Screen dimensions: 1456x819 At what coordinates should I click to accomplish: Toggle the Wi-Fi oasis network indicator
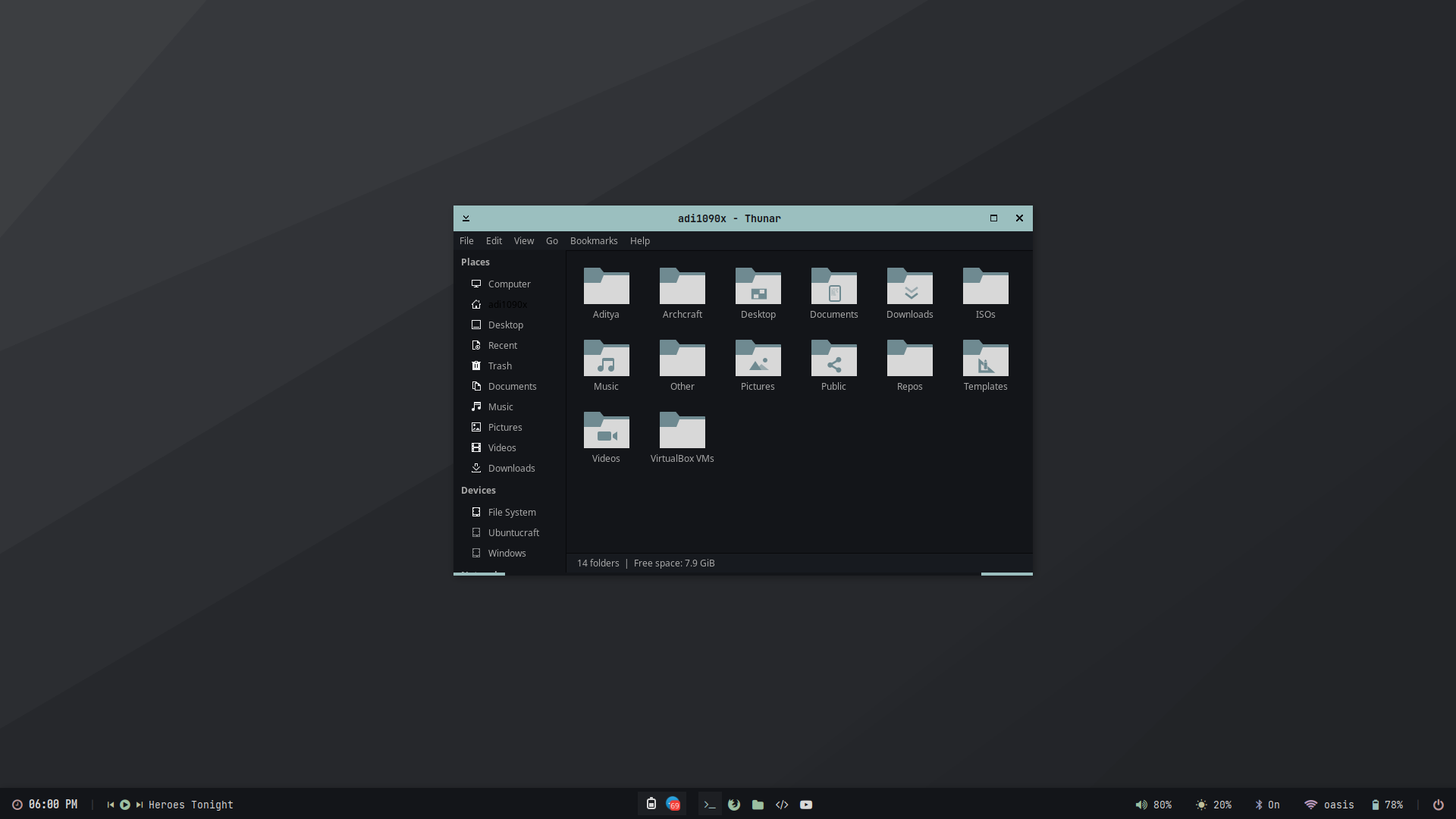(x=1329, y=805)
